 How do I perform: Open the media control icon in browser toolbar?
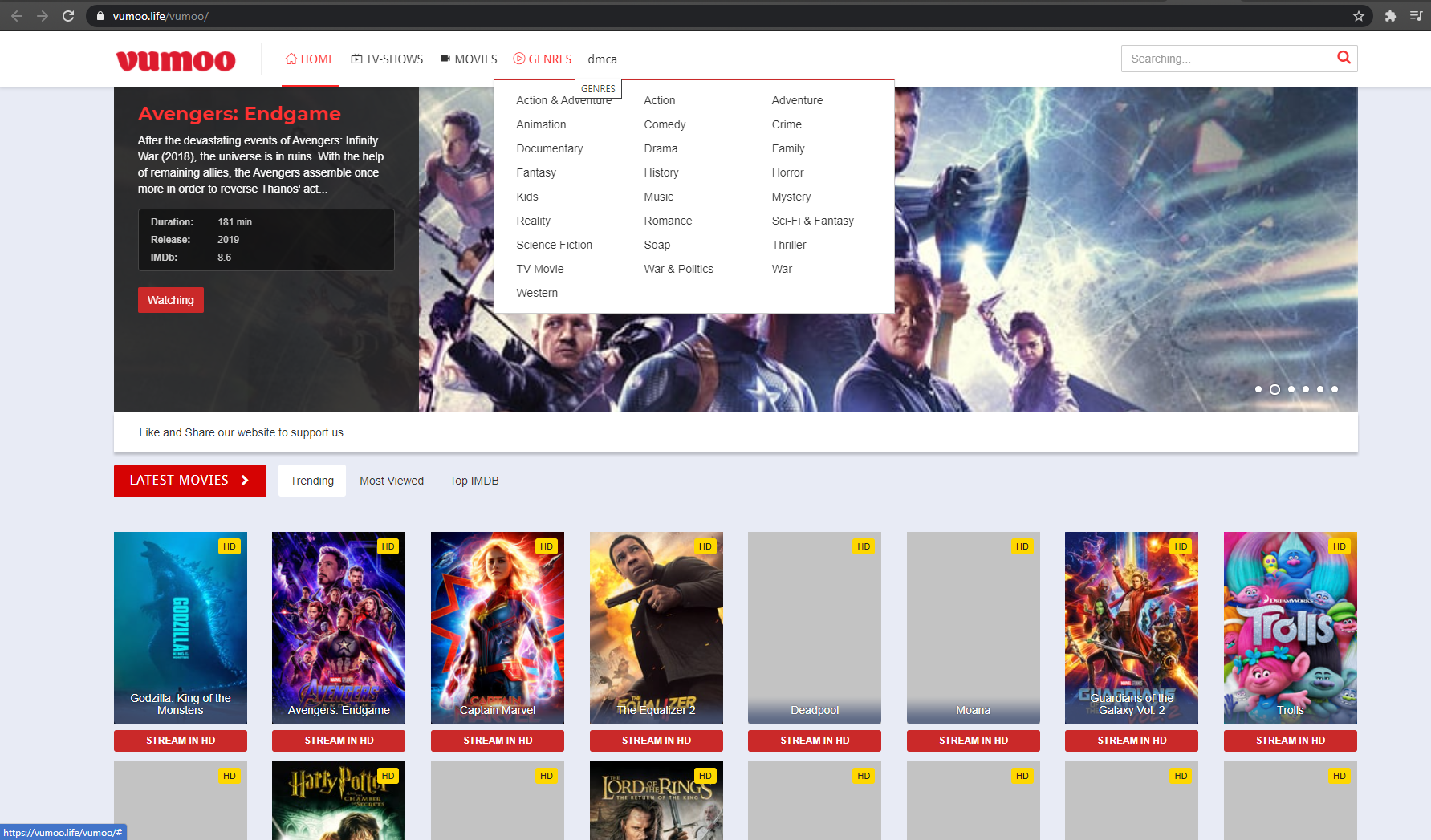1417,16
